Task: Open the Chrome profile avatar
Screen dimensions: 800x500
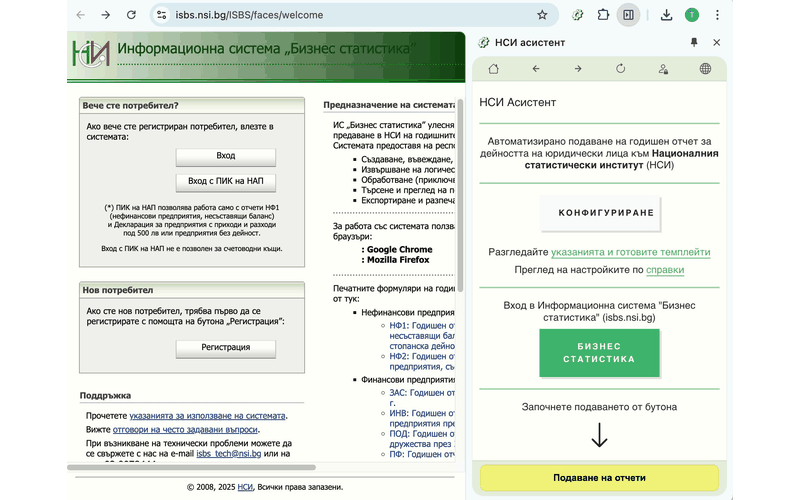Action: pos(691,15)
